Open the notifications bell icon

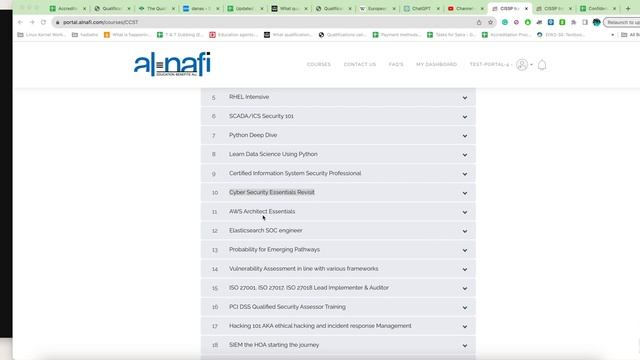point(542,65)
